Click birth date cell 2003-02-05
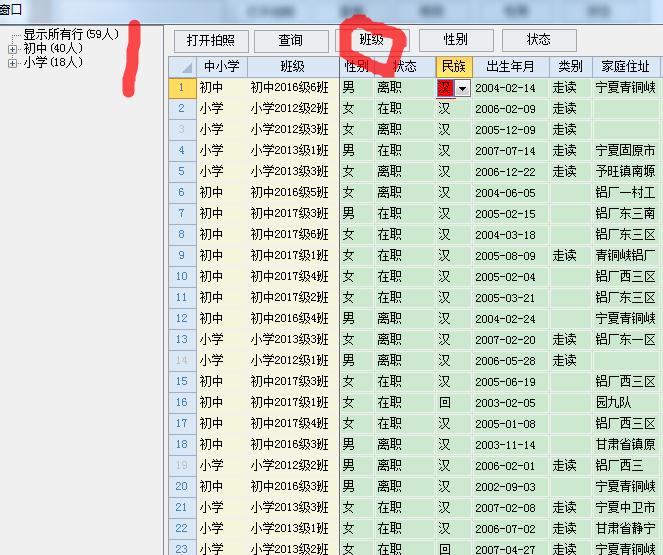The height and width of the screenshot is (555, 663). tap(505, 402)
